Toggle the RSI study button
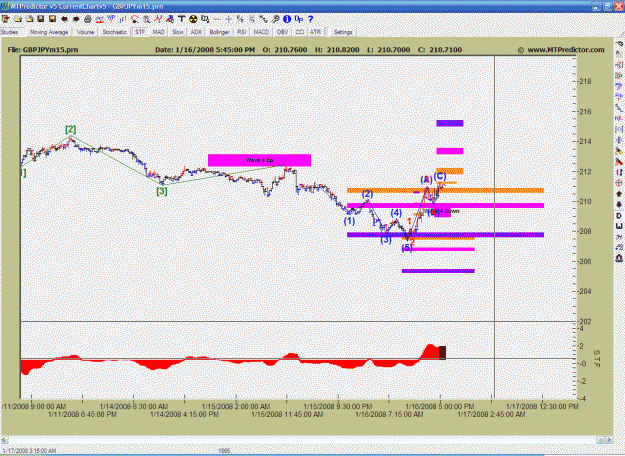 point(242,32)
